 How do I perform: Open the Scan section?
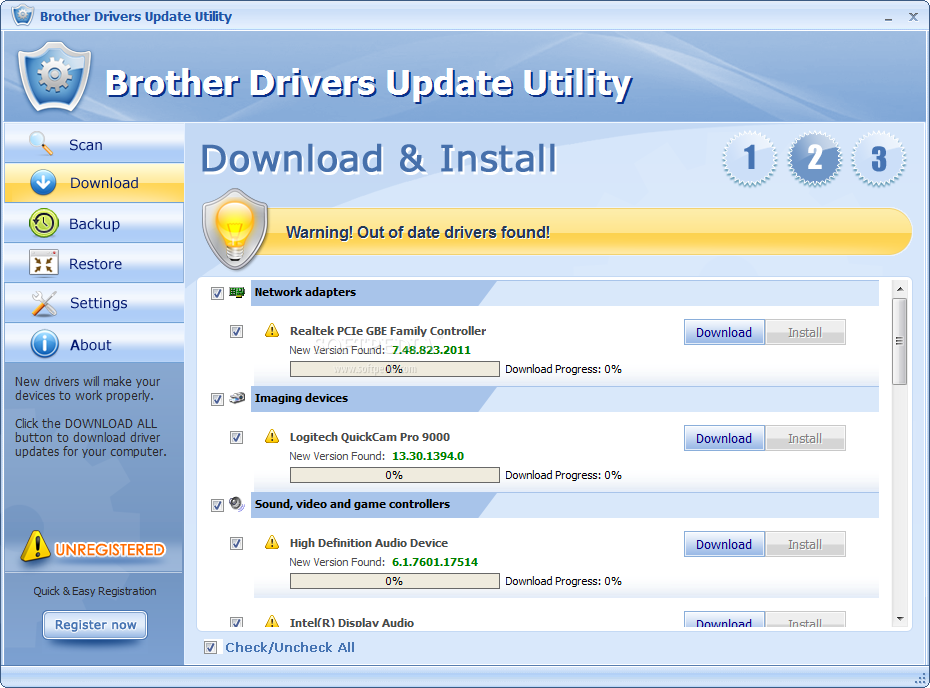coord(94,144)
